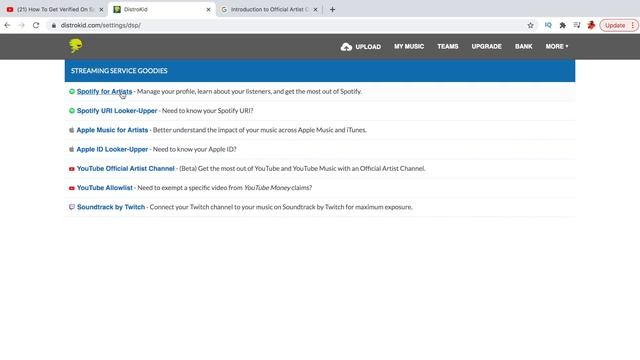Bookmark this page with the star icon
The width and height of the screenshot is (640, 360).
pyautogui.click(x=530, y=25)
